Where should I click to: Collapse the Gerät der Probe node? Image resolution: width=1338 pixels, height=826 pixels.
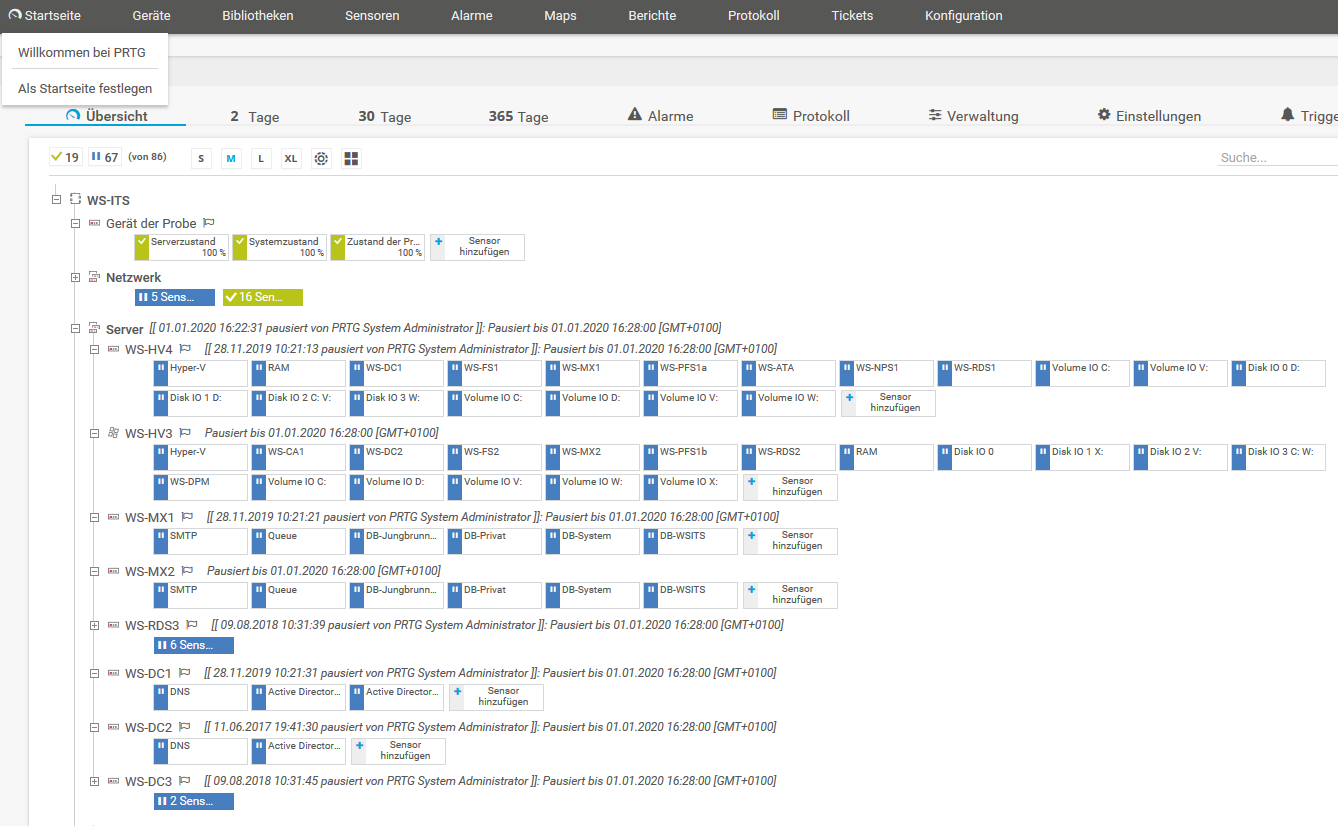pyautogui.click(x=75, y=223)
